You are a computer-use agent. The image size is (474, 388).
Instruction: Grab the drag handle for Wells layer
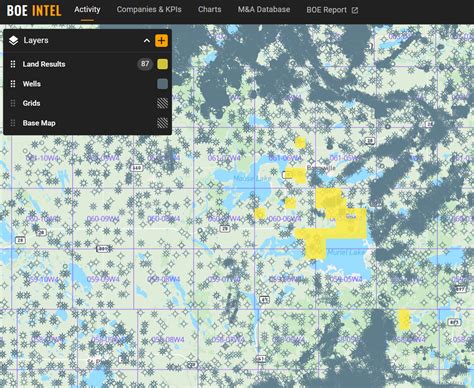[13, 84]
